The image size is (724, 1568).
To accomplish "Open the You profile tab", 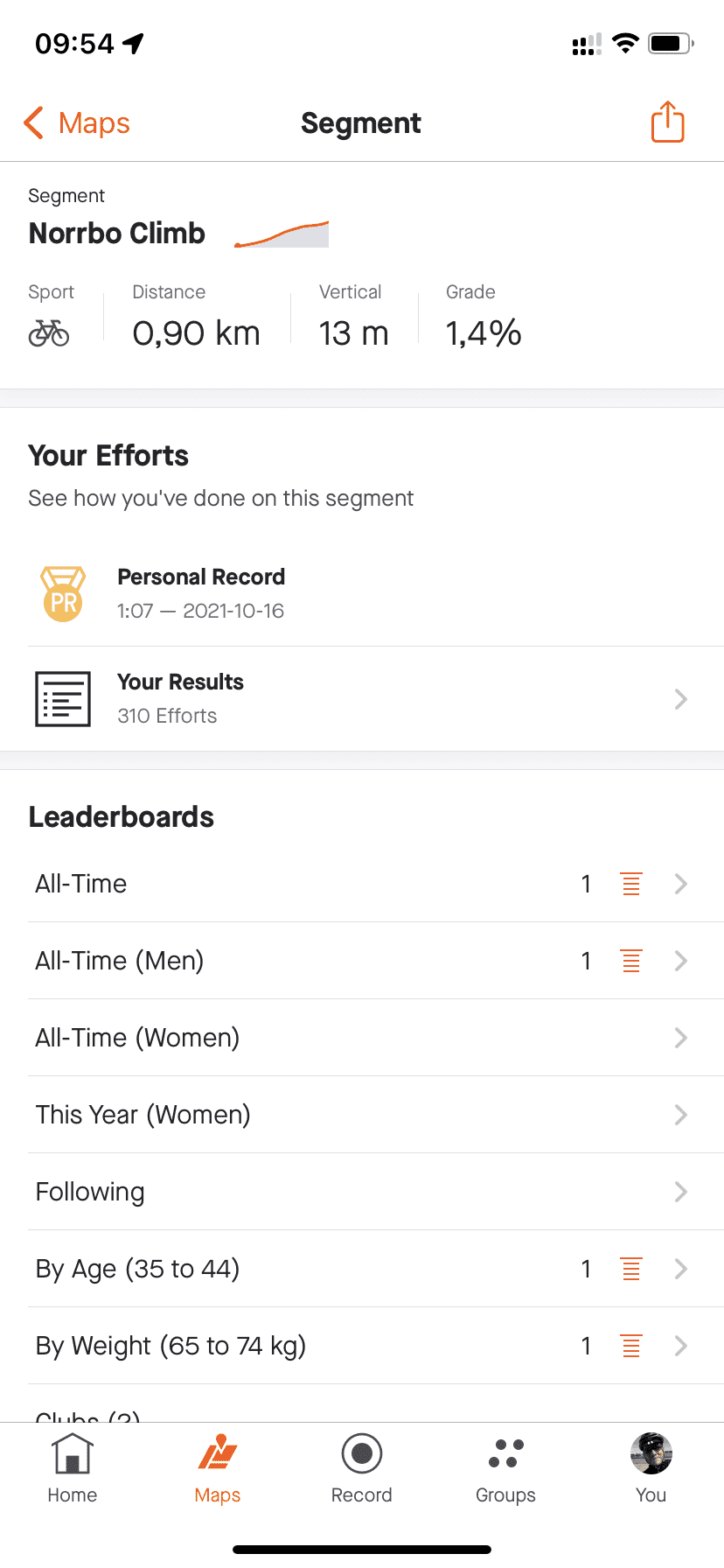I will point(651,1469).
